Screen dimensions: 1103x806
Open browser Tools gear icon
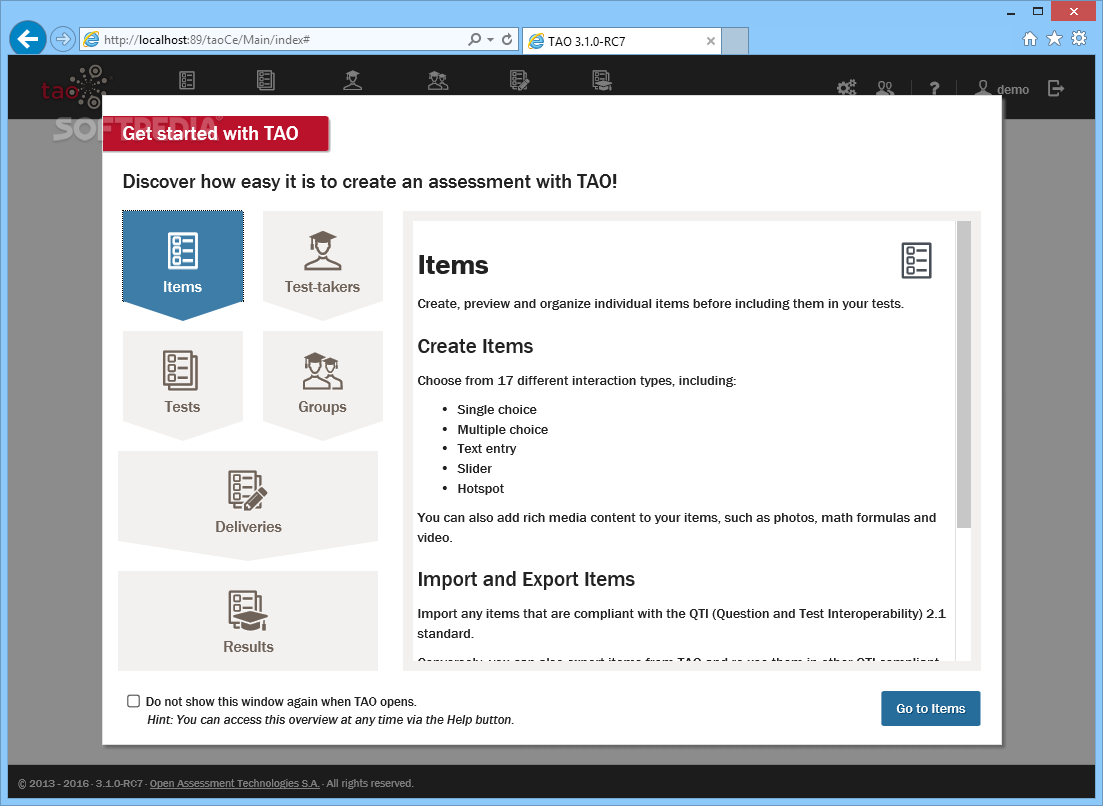point(1079,39)
